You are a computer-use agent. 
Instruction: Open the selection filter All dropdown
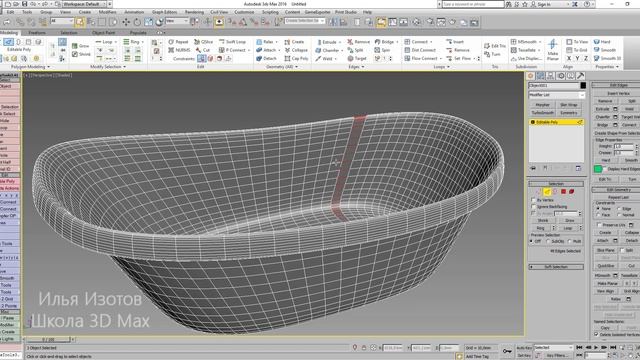(x=62, y=21)
